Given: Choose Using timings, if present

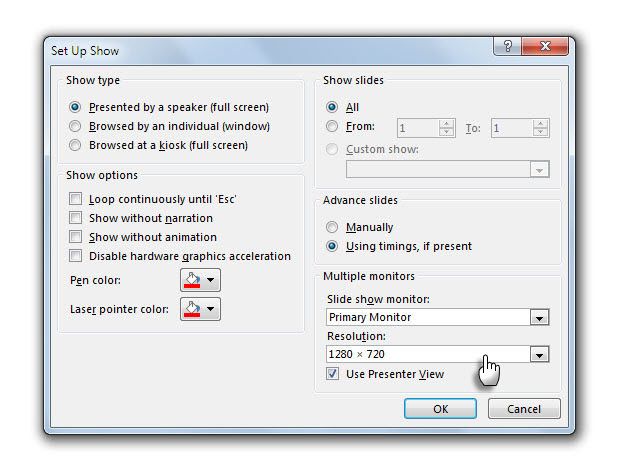Looking at the screenshot, I should click(332, 246).
